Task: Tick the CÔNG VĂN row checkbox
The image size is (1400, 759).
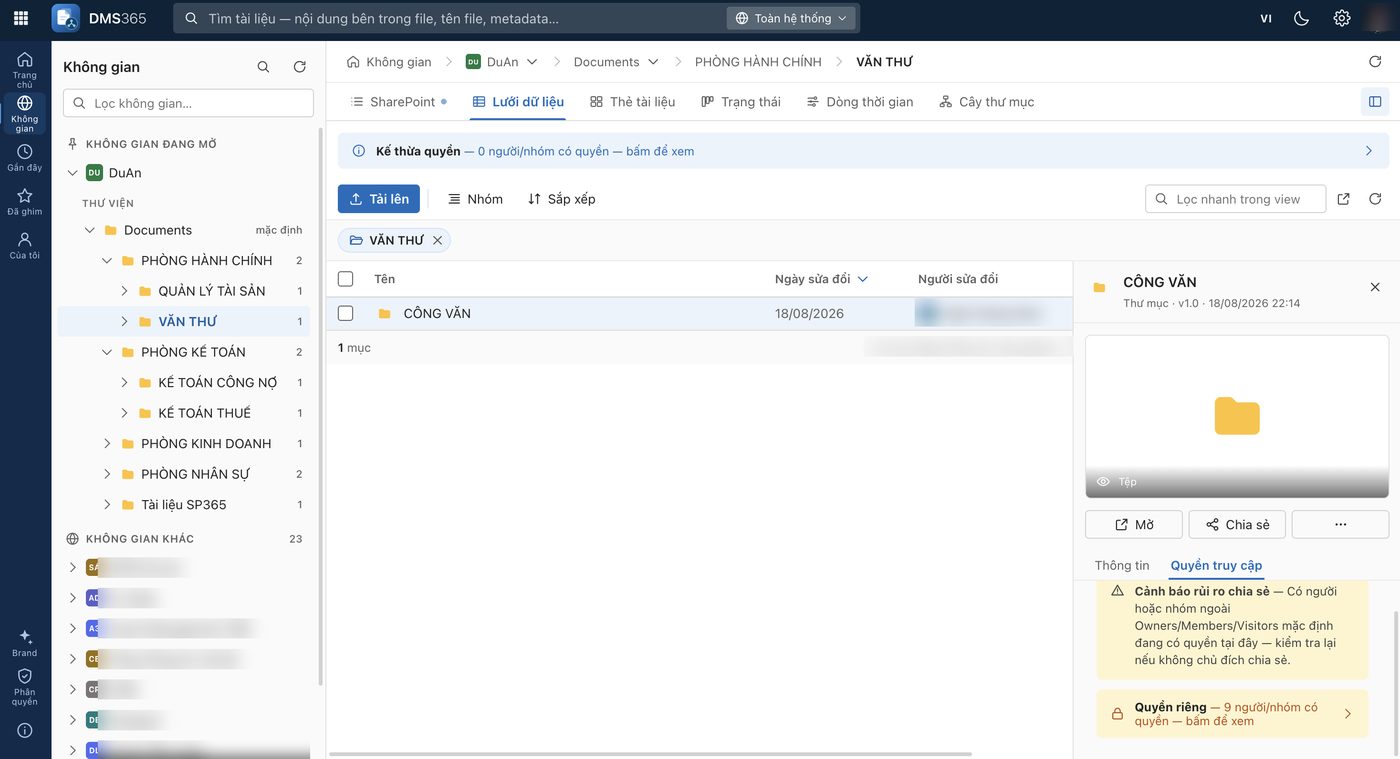Action: click(346, 313)
